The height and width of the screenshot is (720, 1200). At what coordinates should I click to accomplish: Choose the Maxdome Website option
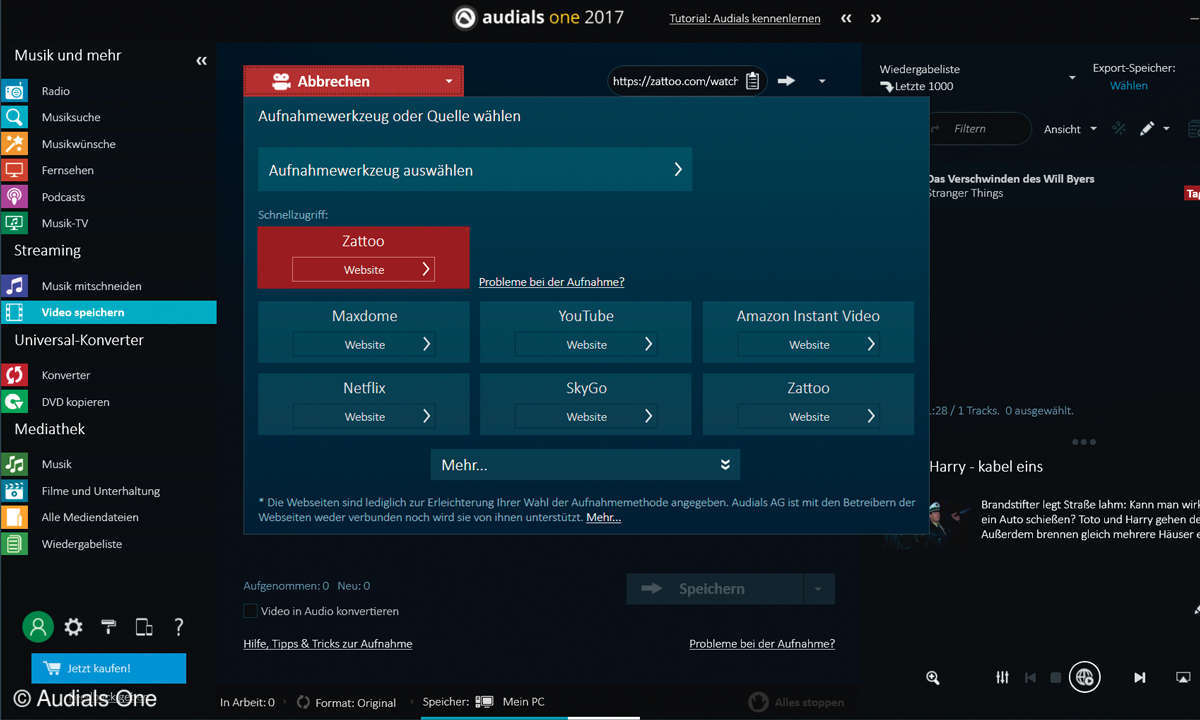[363, 344]
